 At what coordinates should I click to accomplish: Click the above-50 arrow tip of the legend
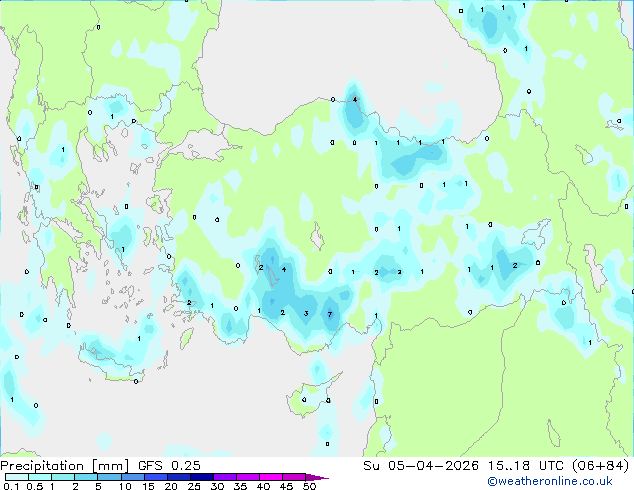pyautogui.click(x=317, y=477)
